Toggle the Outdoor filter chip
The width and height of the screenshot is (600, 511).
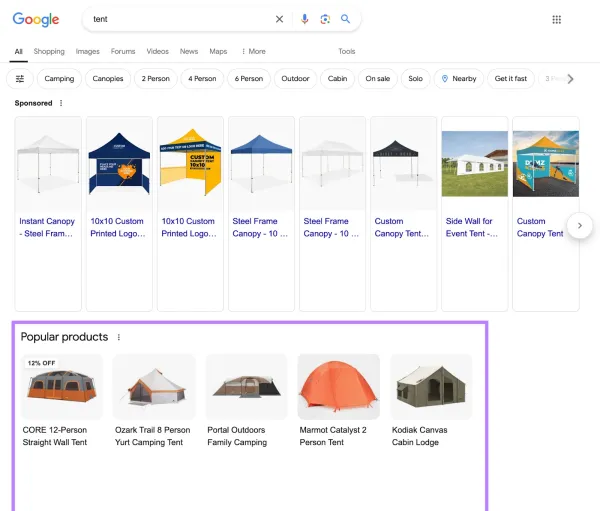point(295,79)
